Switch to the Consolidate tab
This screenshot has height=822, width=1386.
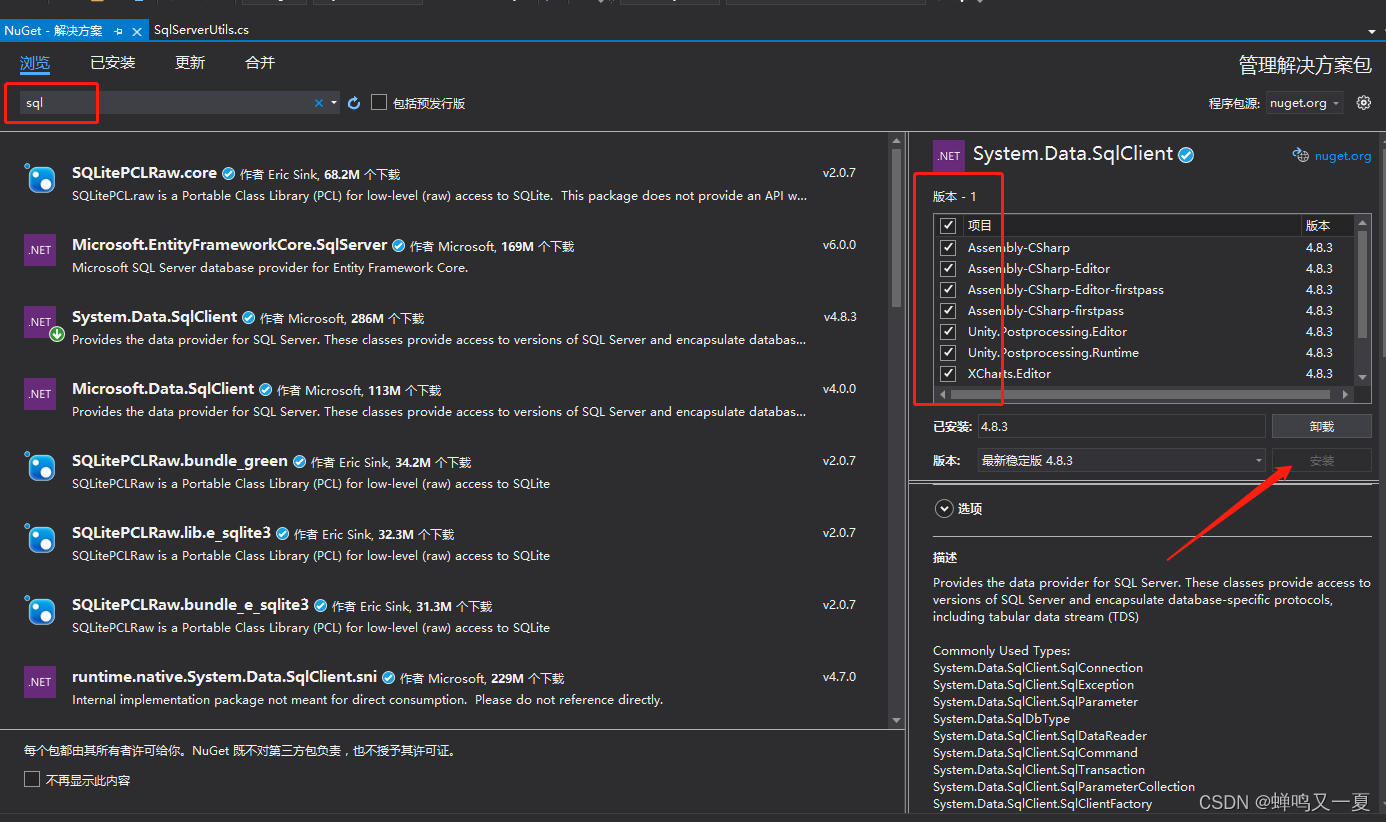260,63
